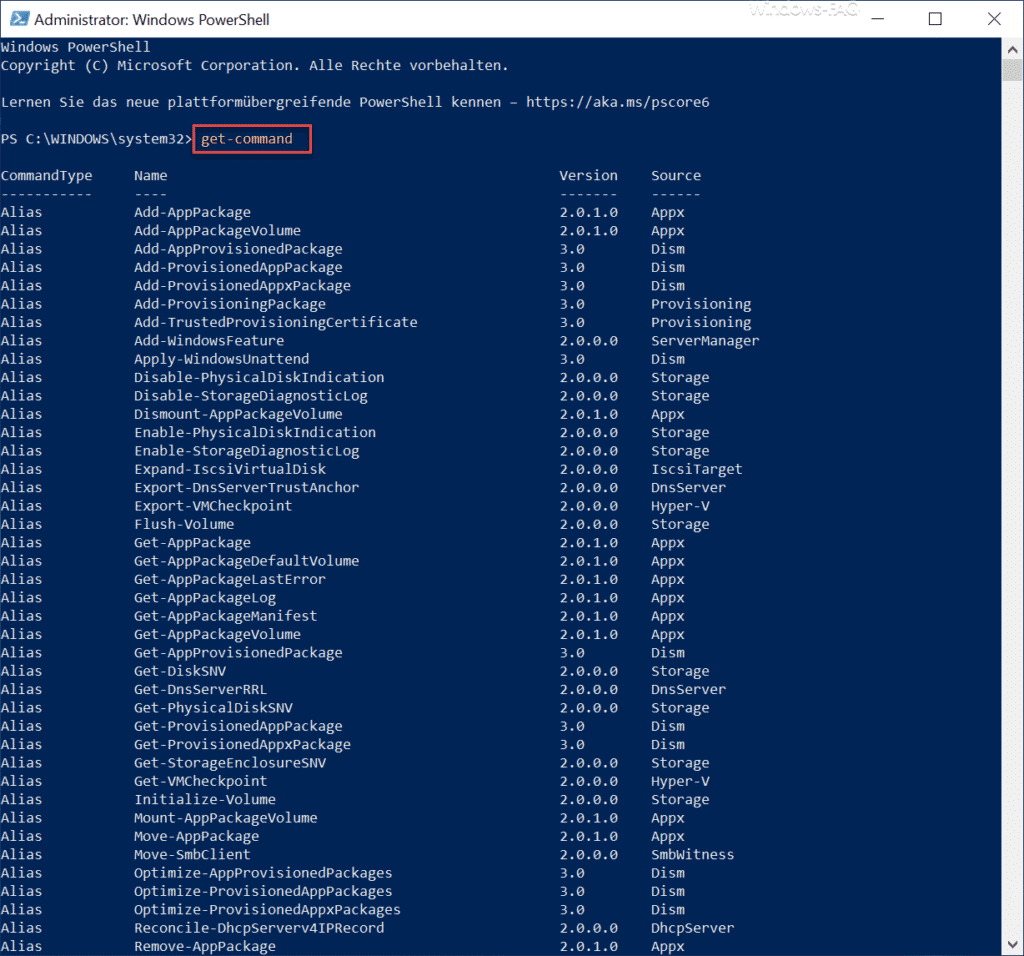The image size is (1024, 956).
Task: Click Optimize-ProvisionedAppxPackages entry
Action: click(x=267, y=910)
